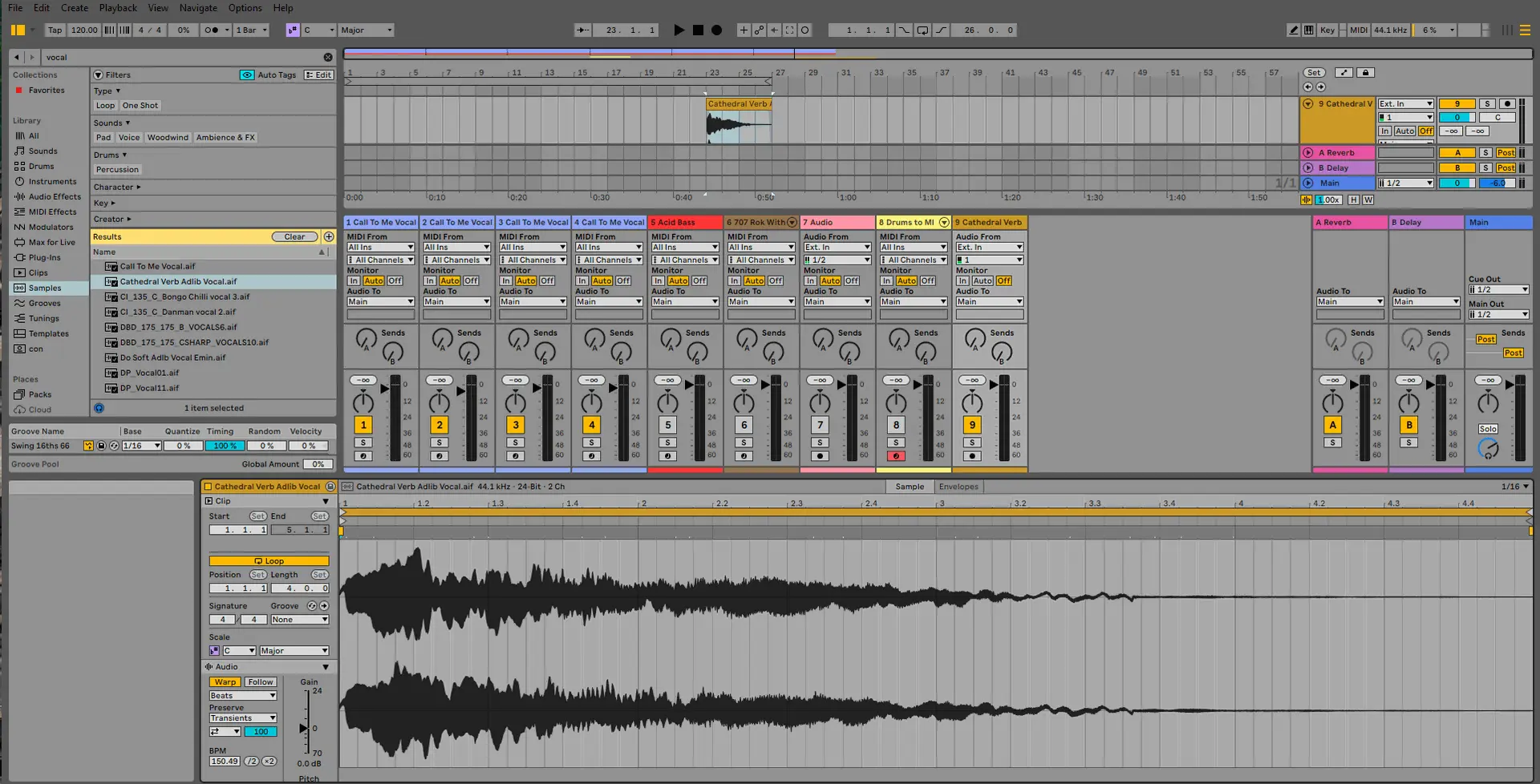The image size is (1540, 784).
Task: Arm track 7 Audio for recording
Action: tap(820, 456)
